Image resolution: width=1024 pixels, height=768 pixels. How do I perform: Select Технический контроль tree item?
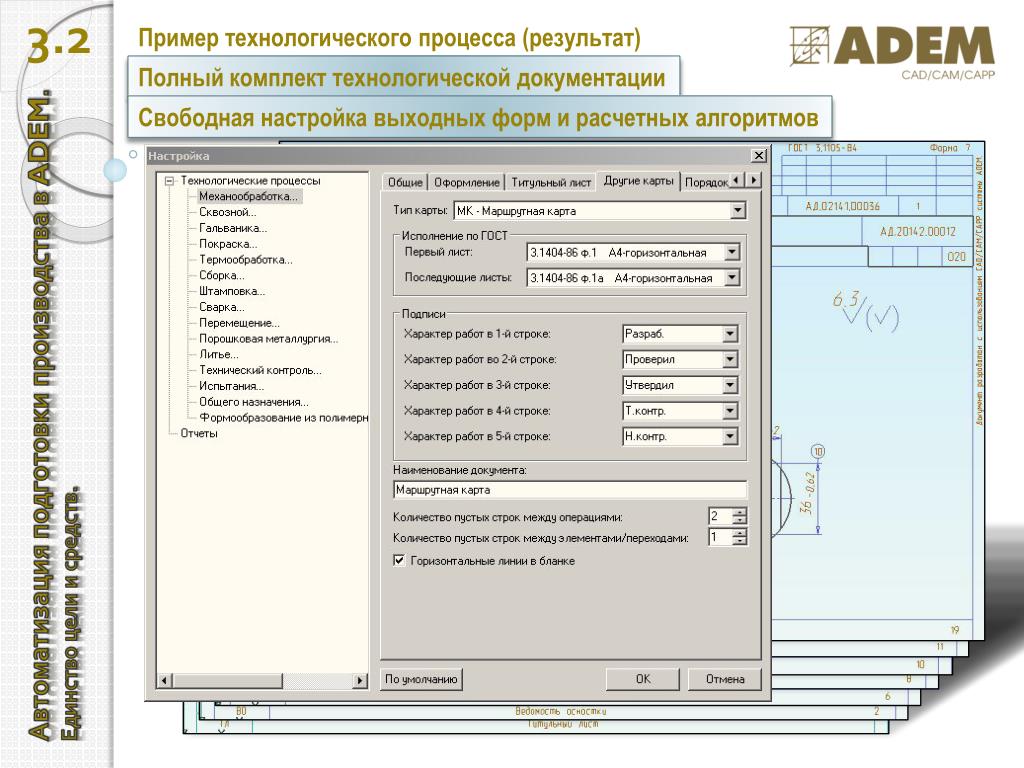coord(261,370)
